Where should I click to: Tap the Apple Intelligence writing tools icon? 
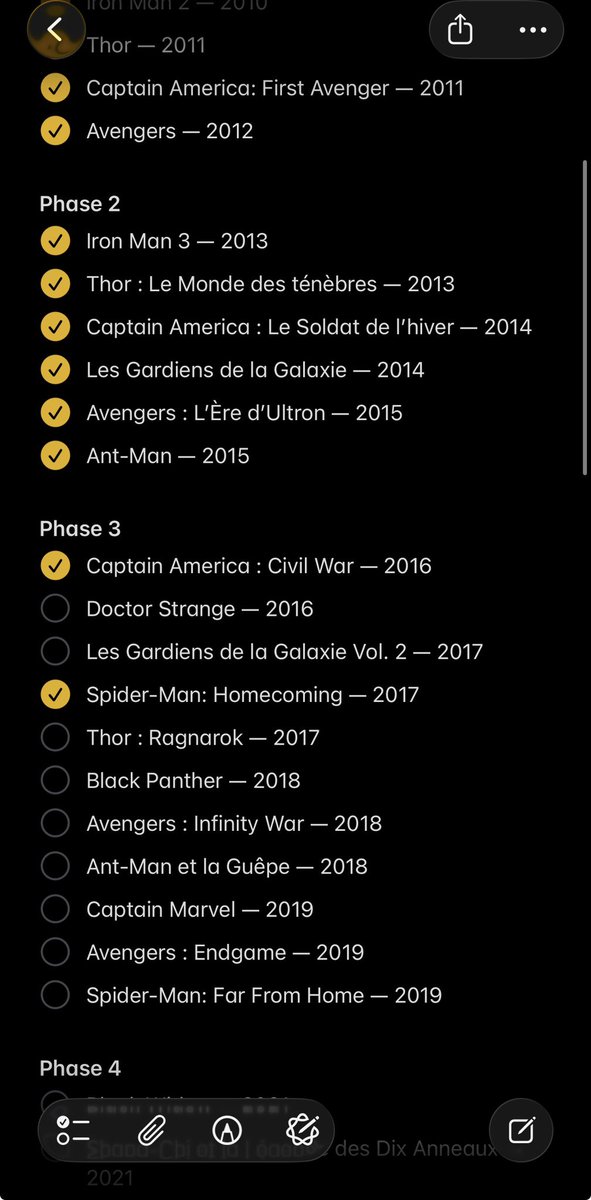pos(301,1130)
